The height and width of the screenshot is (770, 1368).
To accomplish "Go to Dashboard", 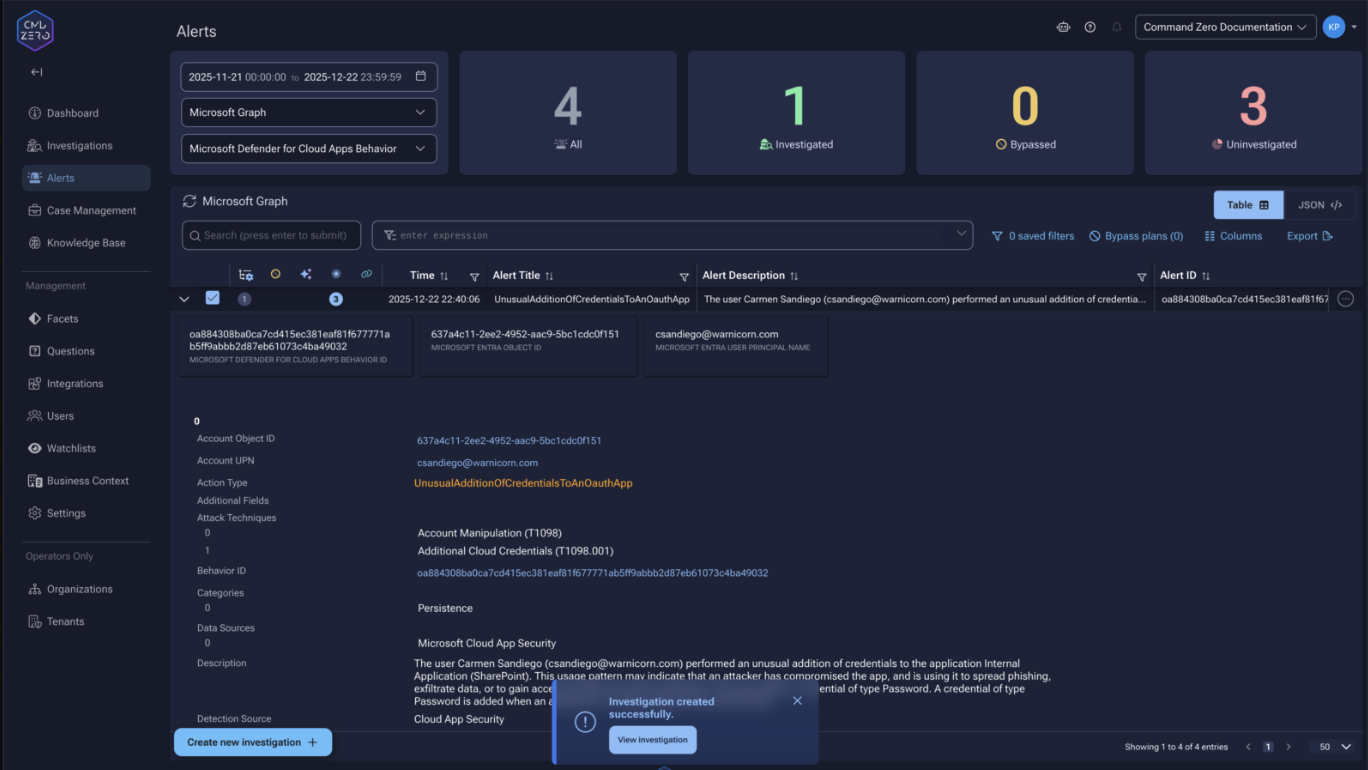I will (86, 113).
